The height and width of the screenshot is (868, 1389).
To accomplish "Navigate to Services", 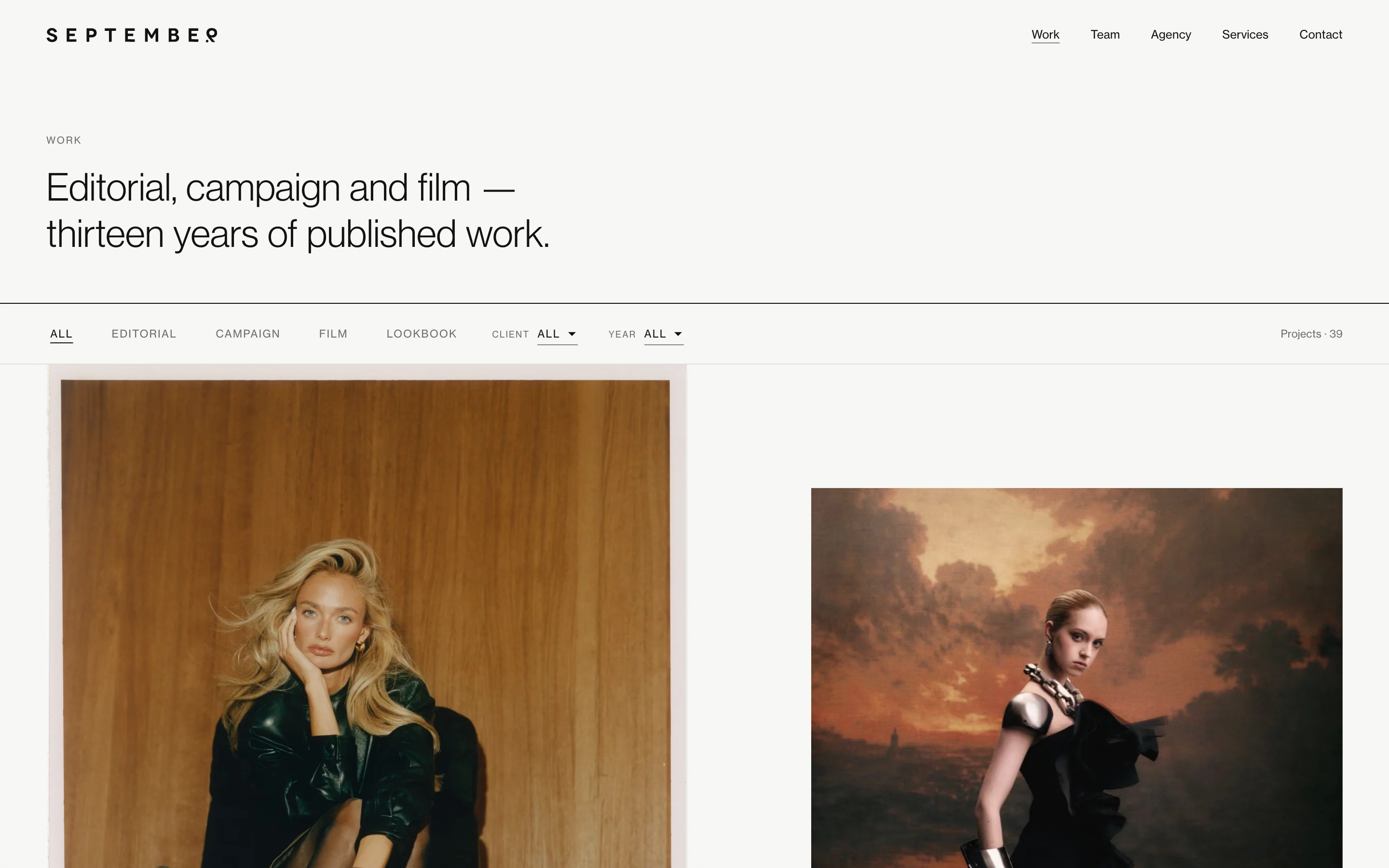I will [x=1245, y=34].
